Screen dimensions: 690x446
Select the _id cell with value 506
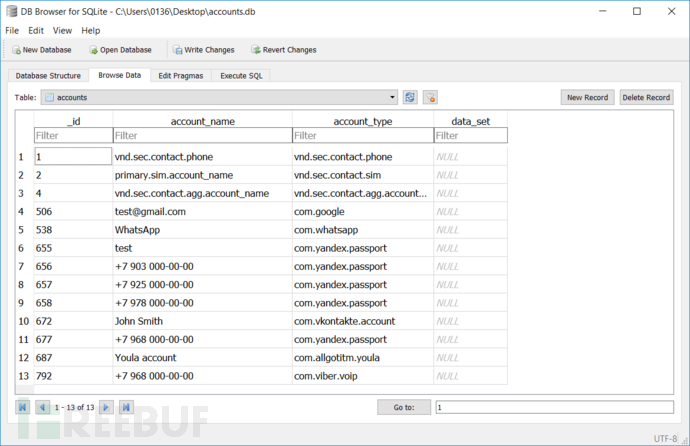(73, 212)
